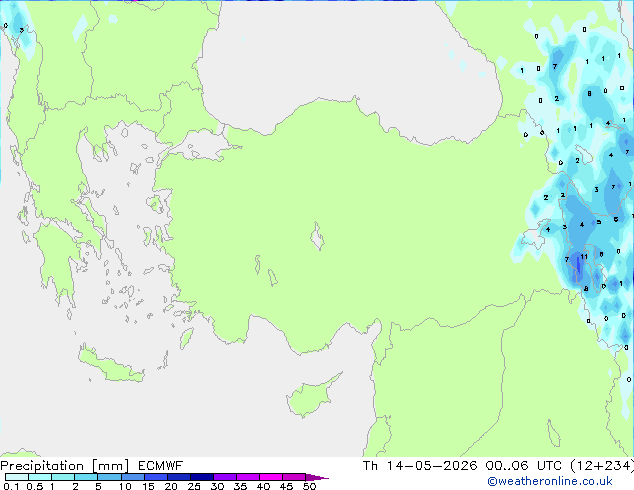Click the island of Crete on the map
The height and width of the screenshot is (490, 634).
(111, 366)
